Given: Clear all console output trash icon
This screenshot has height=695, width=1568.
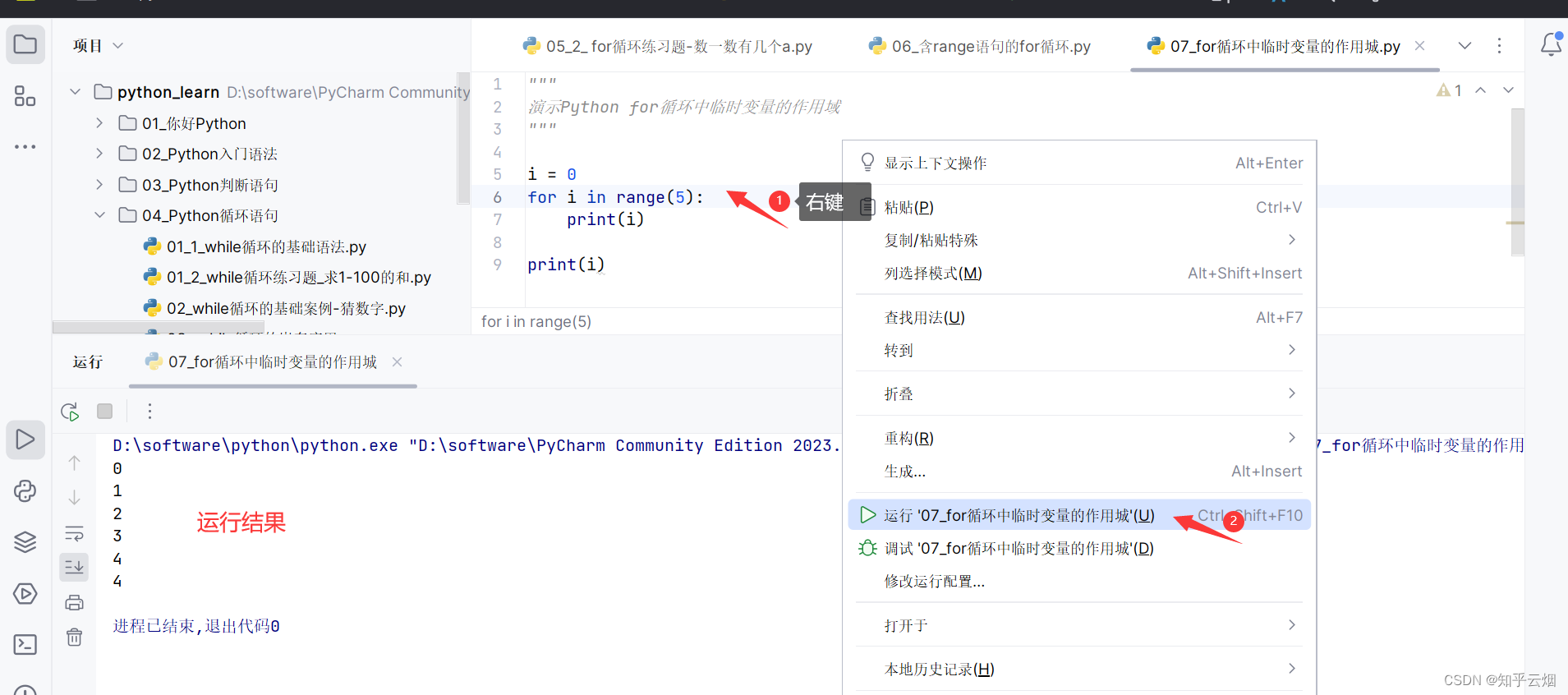Looking at the screenshot, I should coord(74,637).
